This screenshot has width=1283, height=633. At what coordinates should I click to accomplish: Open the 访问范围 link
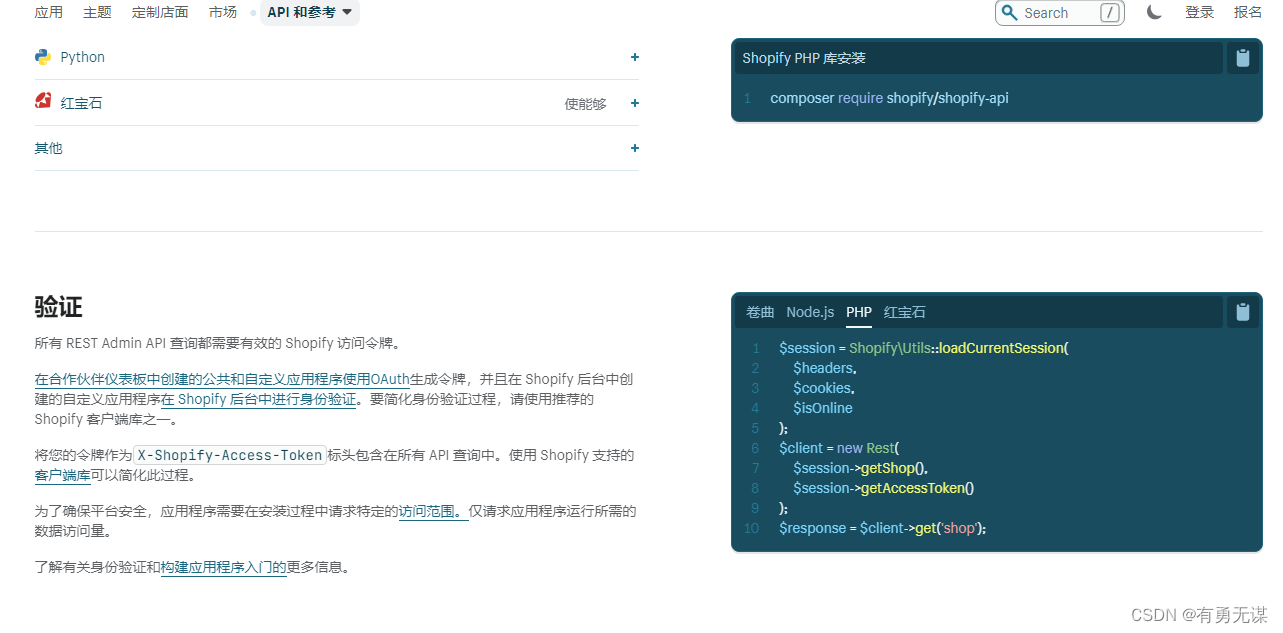click(434, 511)
